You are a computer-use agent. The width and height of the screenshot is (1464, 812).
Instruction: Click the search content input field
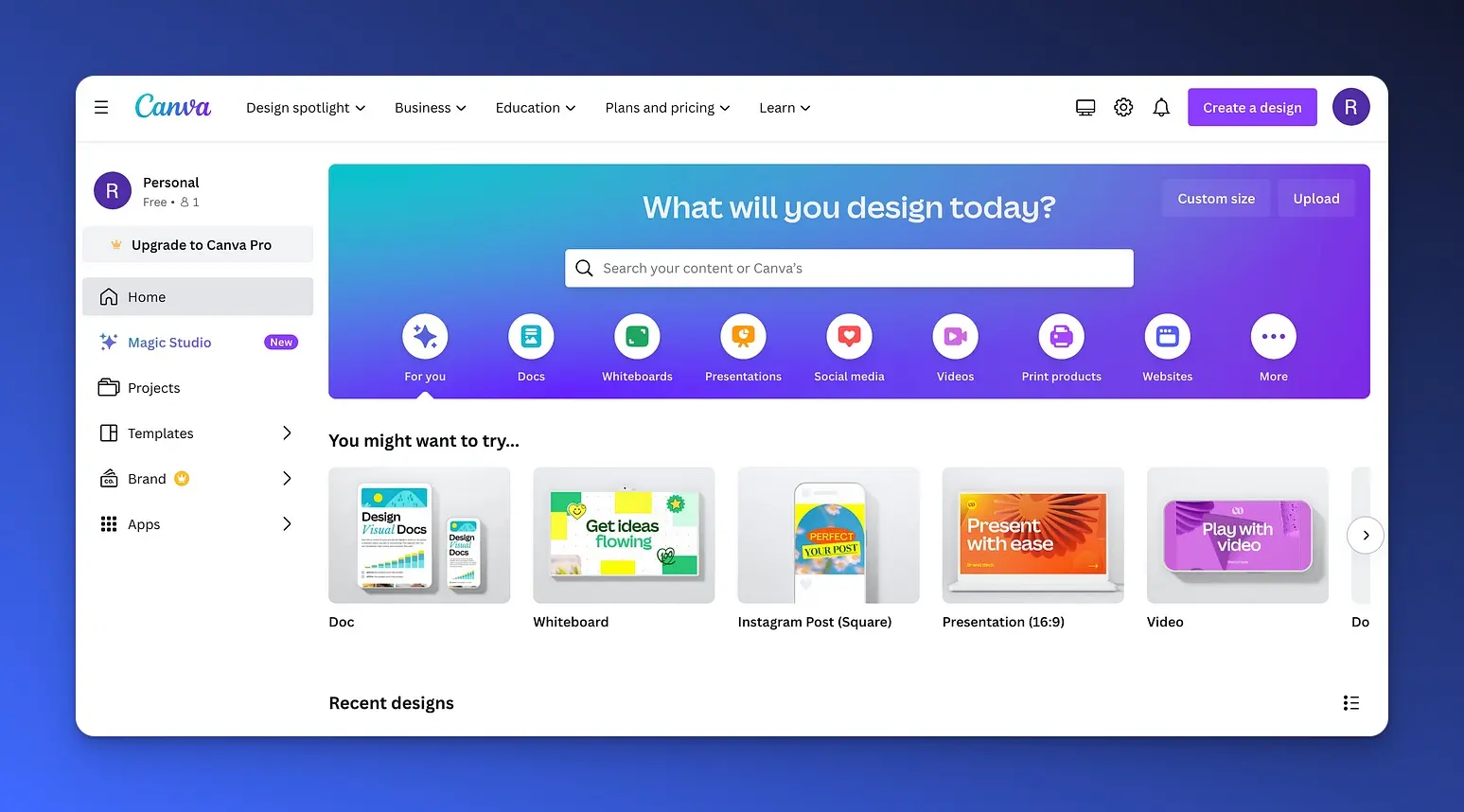tap(849, 268)
